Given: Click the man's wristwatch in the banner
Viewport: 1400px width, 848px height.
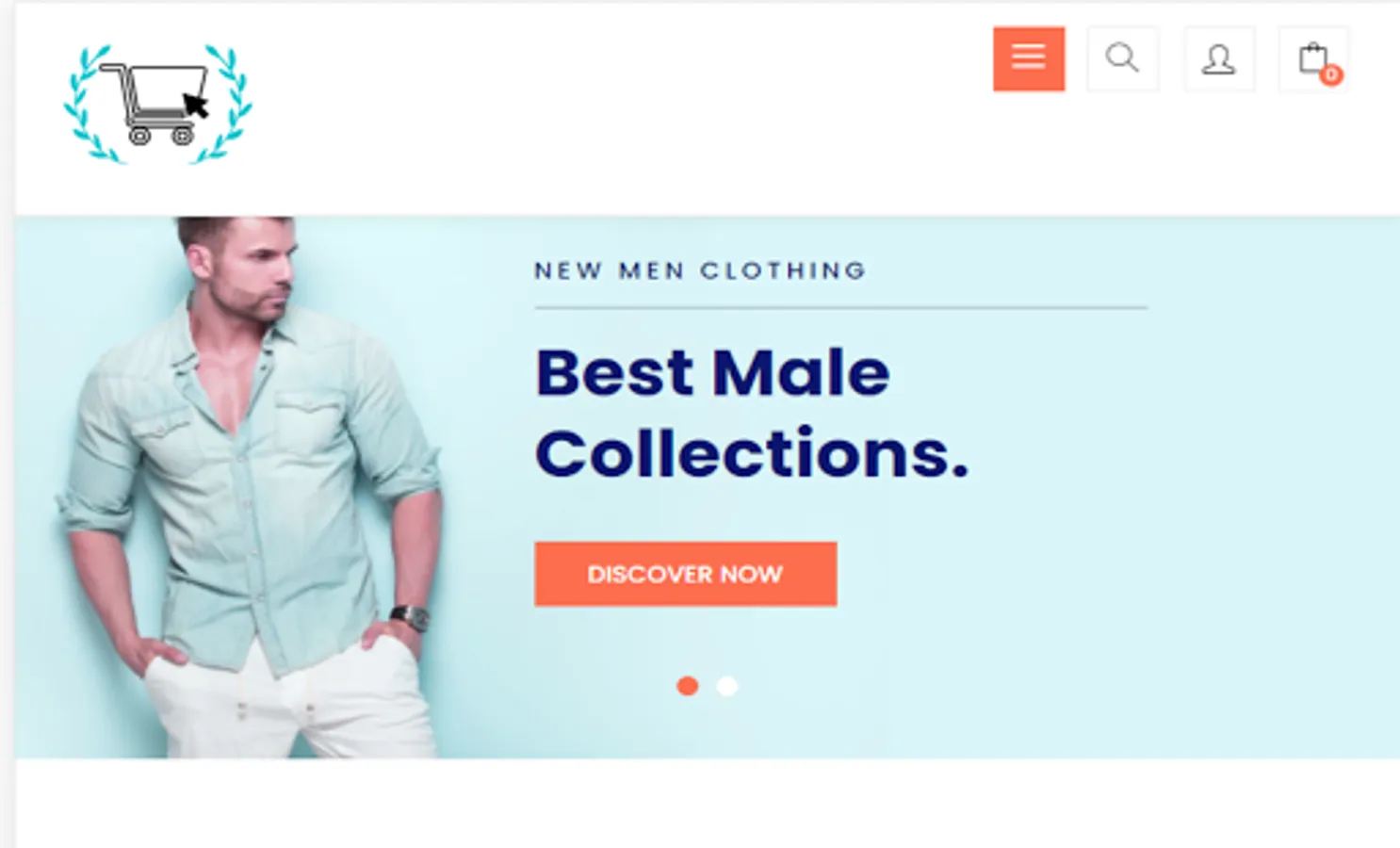Looking at the screenshot, I should [x=411, y=617].
